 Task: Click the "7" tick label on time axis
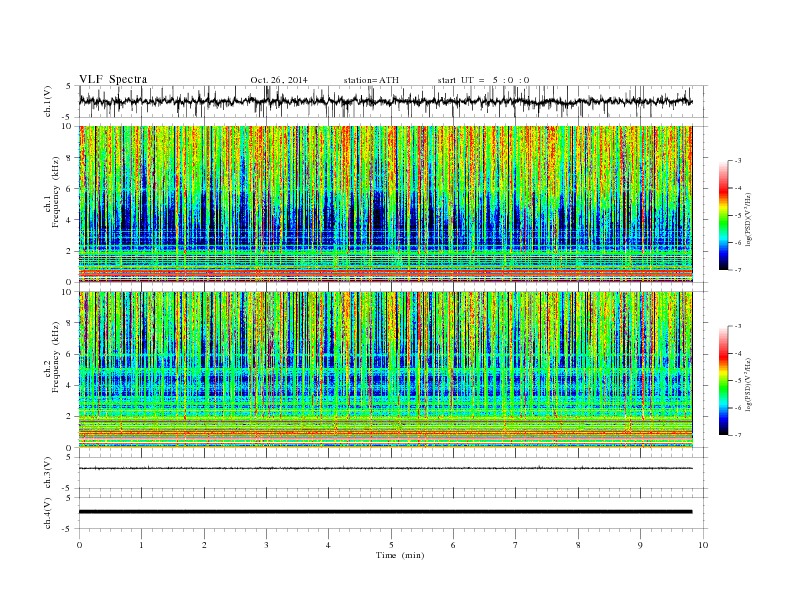coord(516,545)
